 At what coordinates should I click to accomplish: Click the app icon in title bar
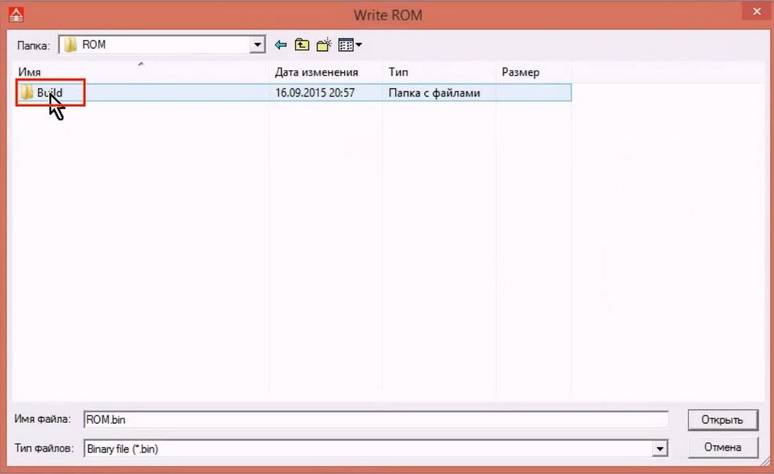pos(14,14)
